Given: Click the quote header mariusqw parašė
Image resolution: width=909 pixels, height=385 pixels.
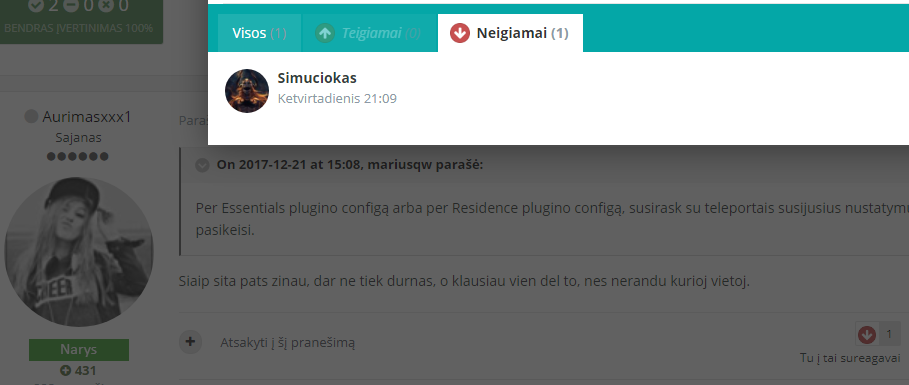Looking at the screenshot, I should click(350, 165).
